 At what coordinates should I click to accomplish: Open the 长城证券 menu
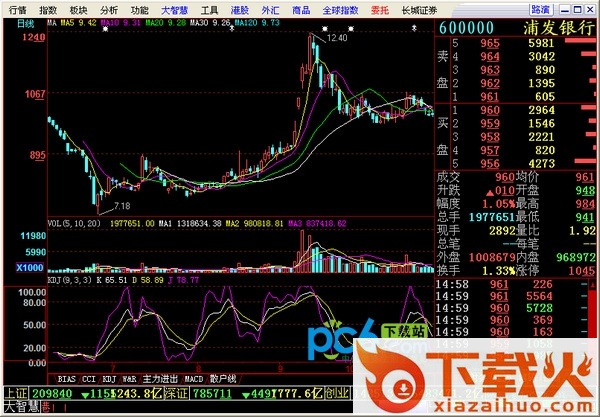click(x=419, y=10)
